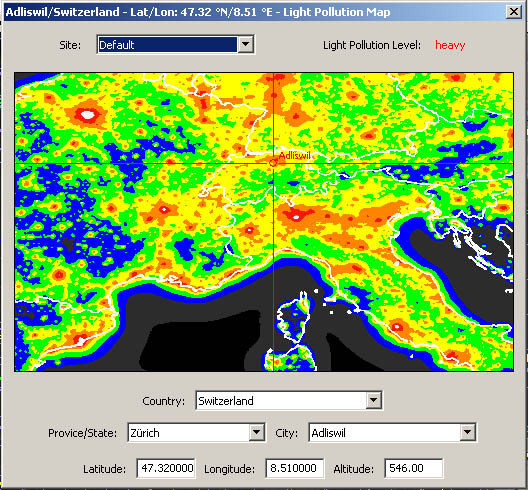Click the Longitude input field
This screenshot has height=490, width=528.
[x=295, y=468]
